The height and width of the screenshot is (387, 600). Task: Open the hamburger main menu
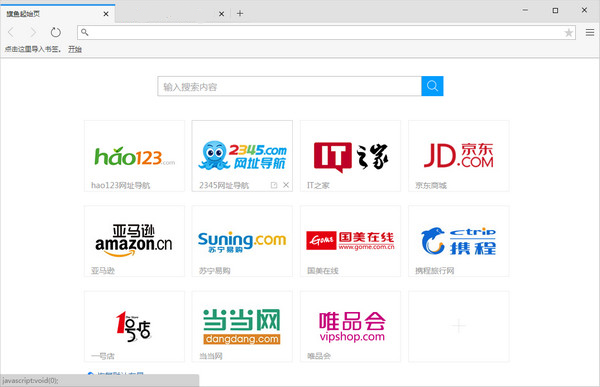(590, 33)
